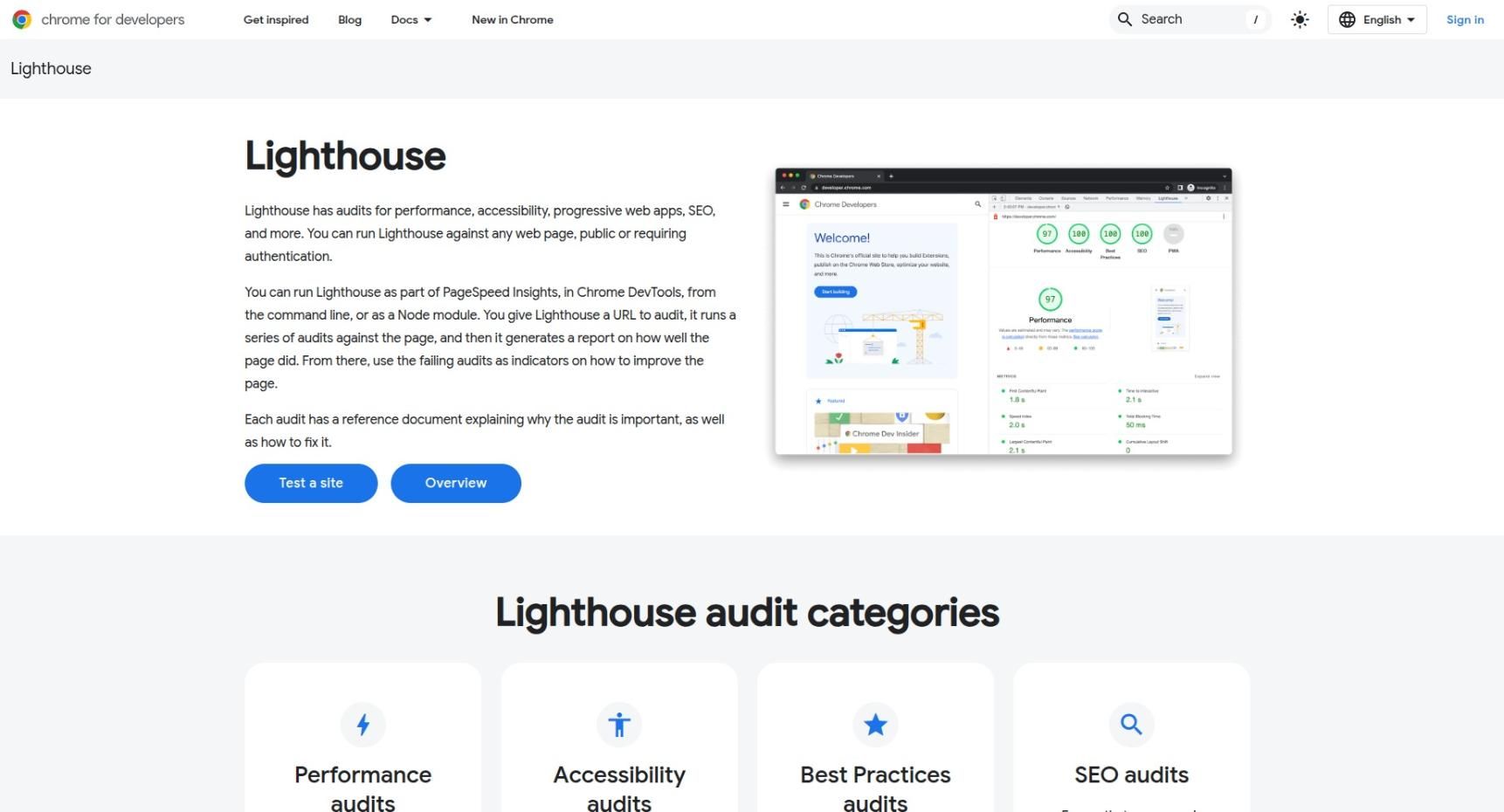Click the Chrome logo icon in header
Image resolution: width=1504 pixels, height=812 pixels.
[x=22, y=19]
